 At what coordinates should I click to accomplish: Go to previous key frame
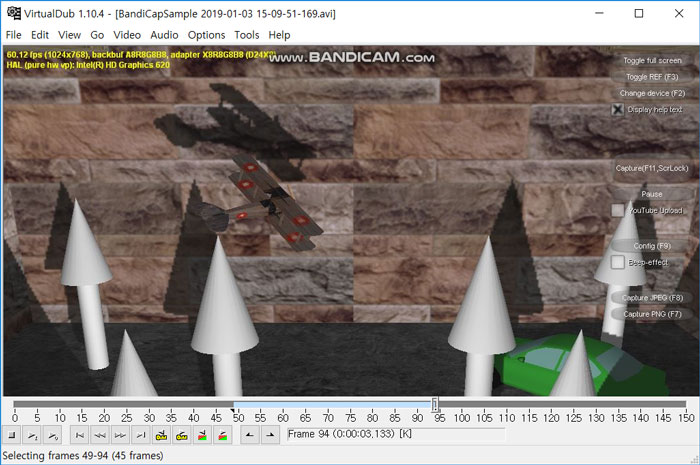click(162, 435)
